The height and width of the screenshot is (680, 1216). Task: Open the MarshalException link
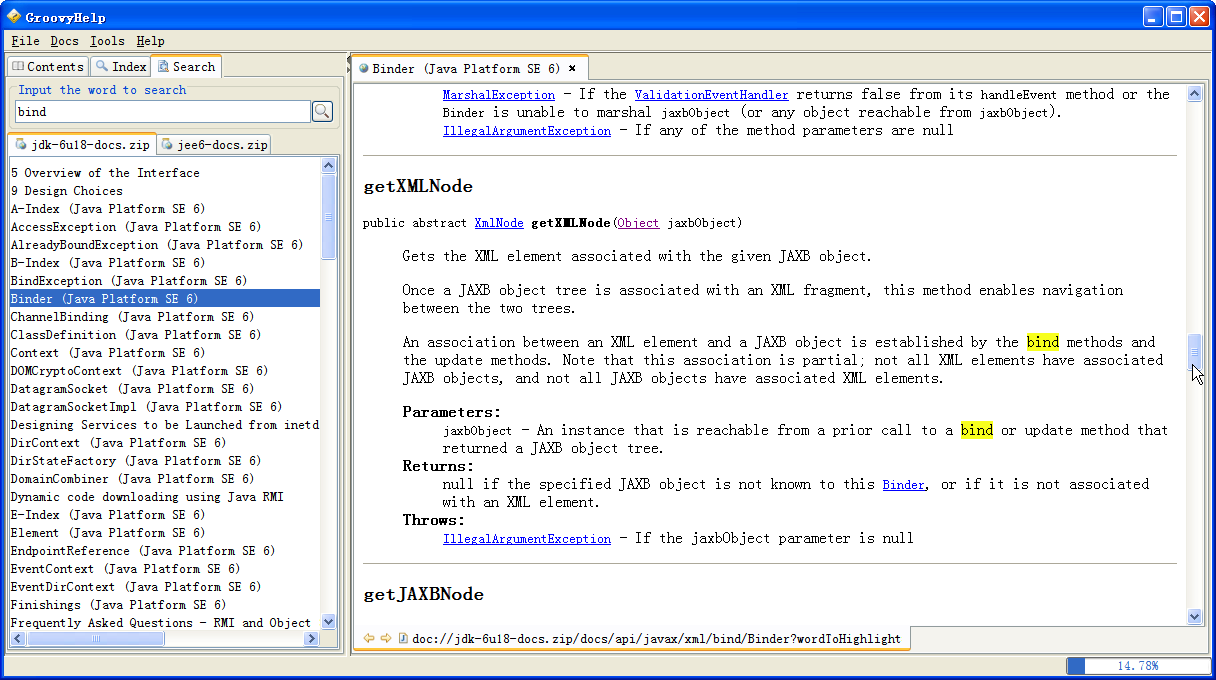coord(499,94)
